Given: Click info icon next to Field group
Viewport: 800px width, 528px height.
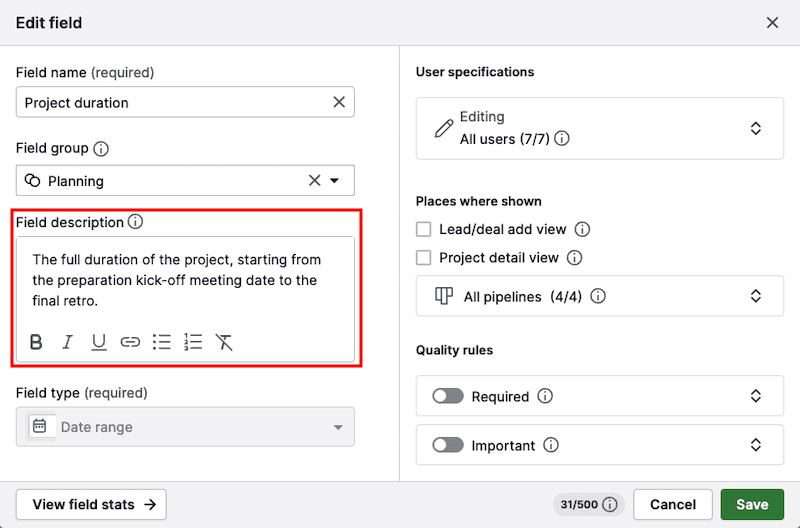Looking at the screenshot, I should [x=101, y=149].
